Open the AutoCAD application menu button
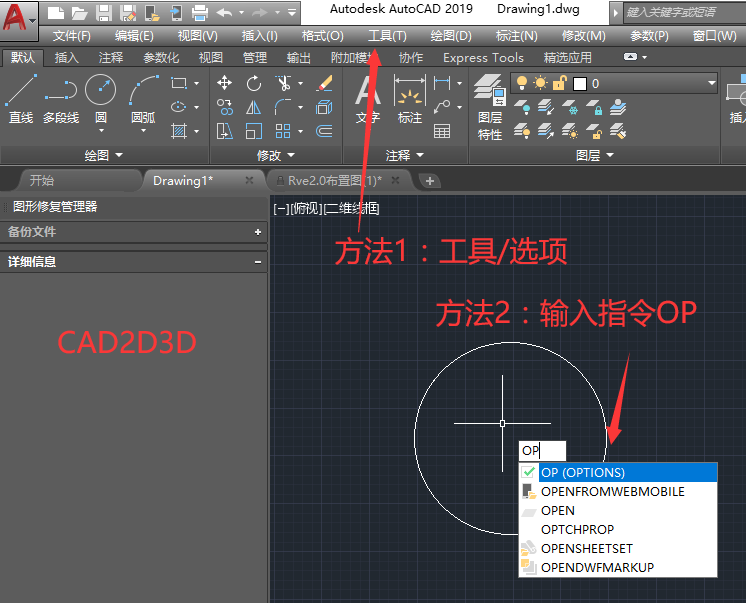746x603 pixels. (x=18, y=19)
